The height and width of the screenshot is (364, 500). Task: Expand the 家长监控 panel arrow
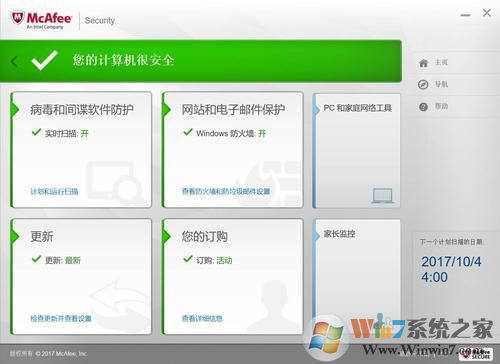point(316,236)
